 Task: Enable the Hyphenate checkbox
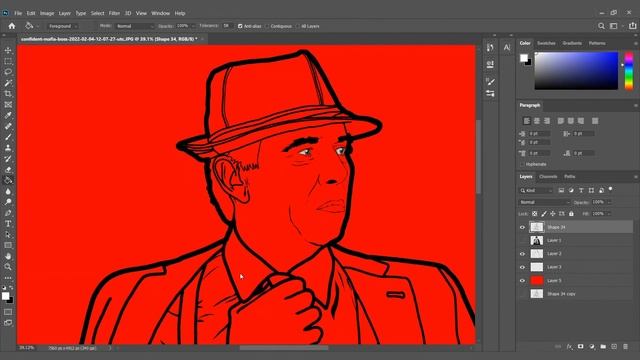522,164
